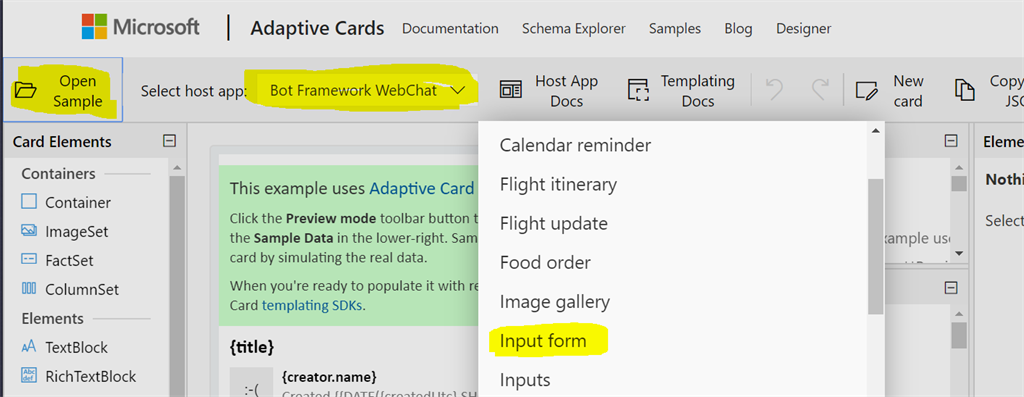Open the Templating Docs icon

(x=637, y=91)
